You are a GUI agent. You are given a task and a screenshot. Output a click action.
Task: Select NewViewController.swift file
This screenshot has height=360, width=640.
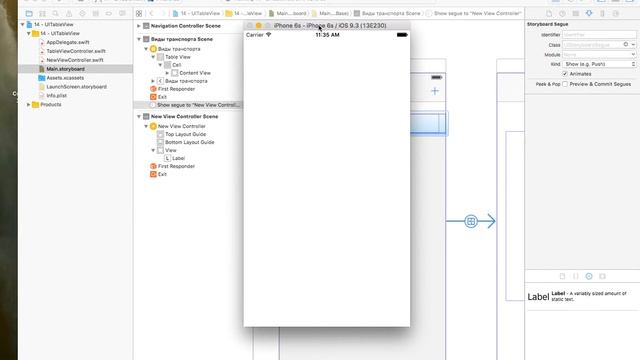click(74, 60)
